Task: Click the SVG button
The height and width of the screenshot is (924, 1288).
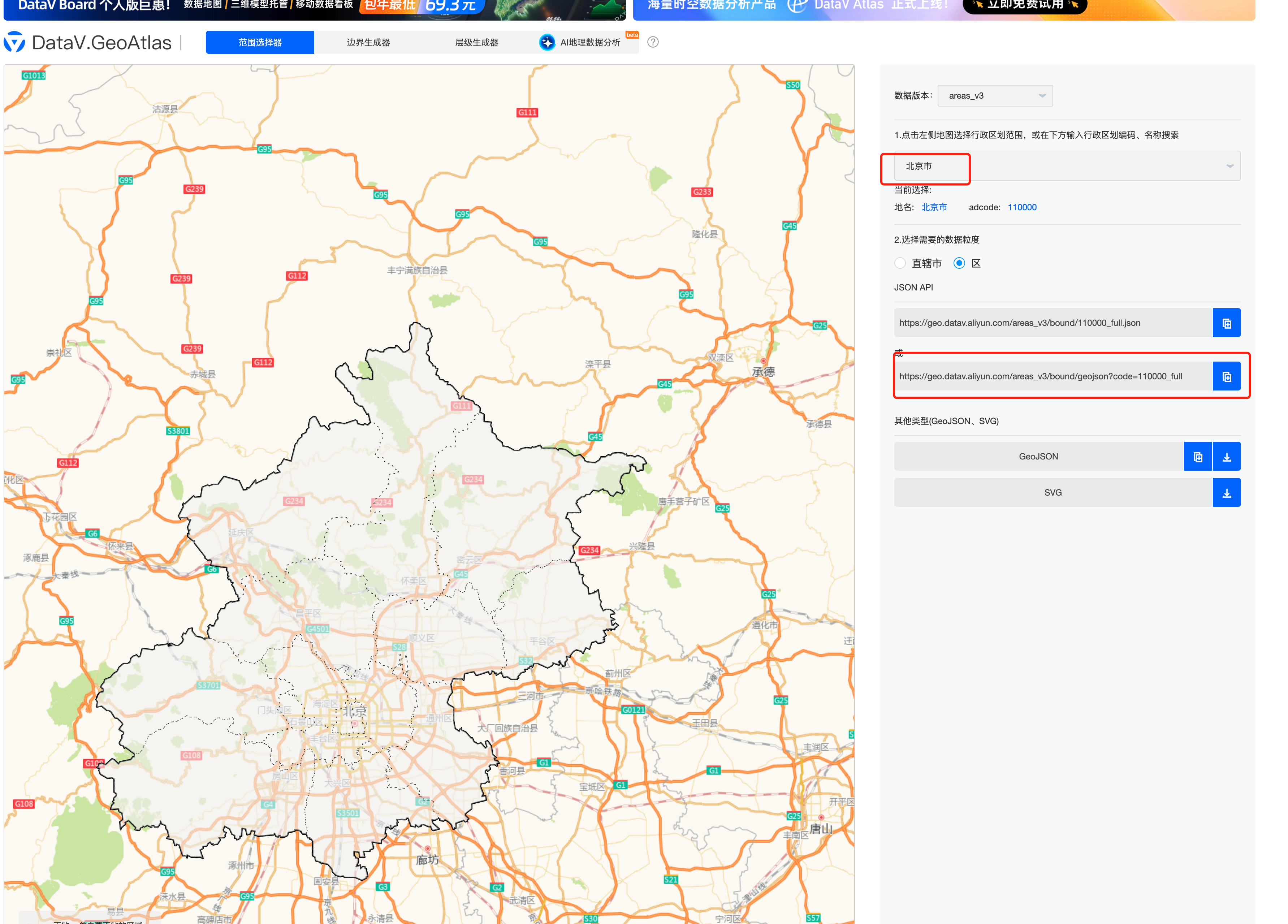Action: 1053,492
